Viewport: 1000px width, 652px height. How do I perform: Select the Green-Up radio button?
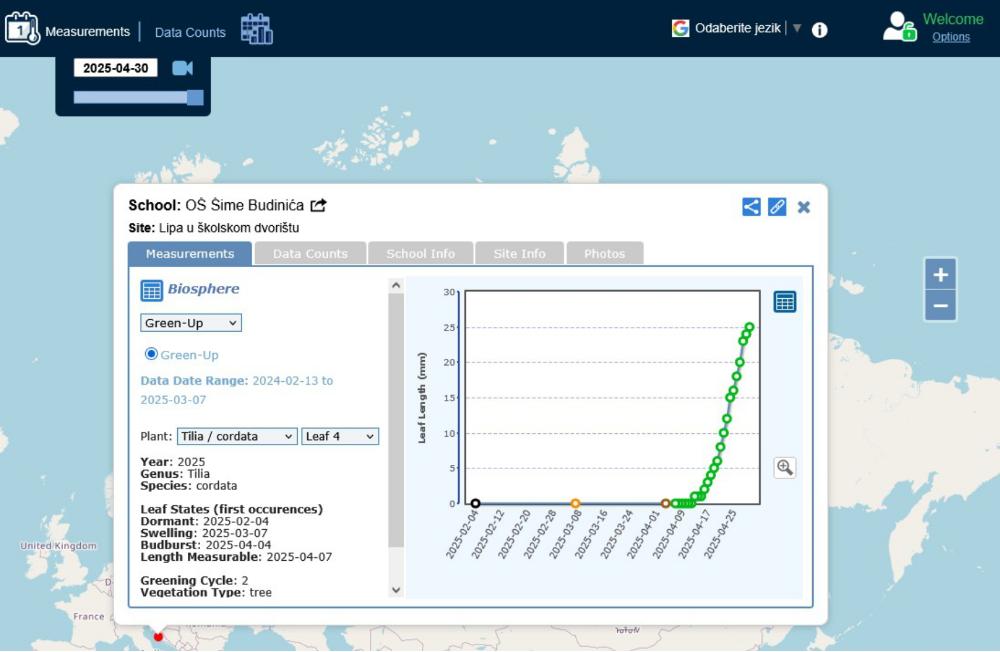click(x=152, y=354)
